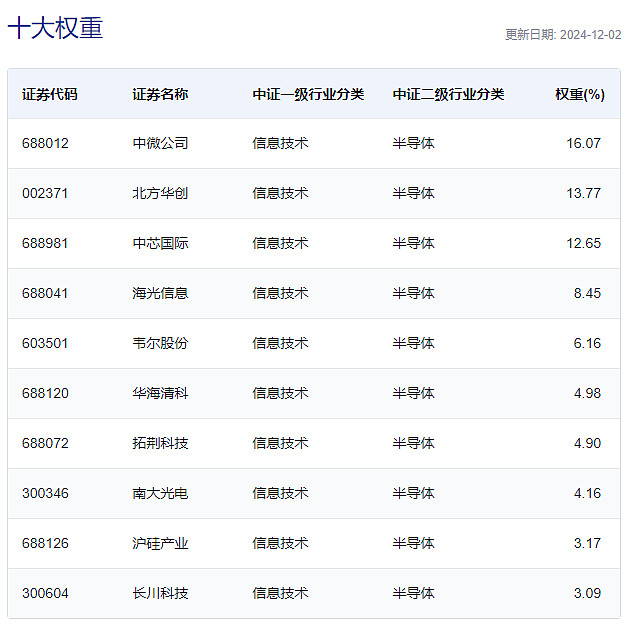
Task: Select security code 688012
Action: point(45,143)
